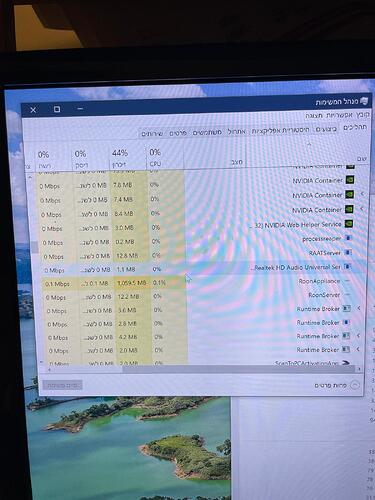Click the NVIDIA Web Helper Service icon

(349, 223)
